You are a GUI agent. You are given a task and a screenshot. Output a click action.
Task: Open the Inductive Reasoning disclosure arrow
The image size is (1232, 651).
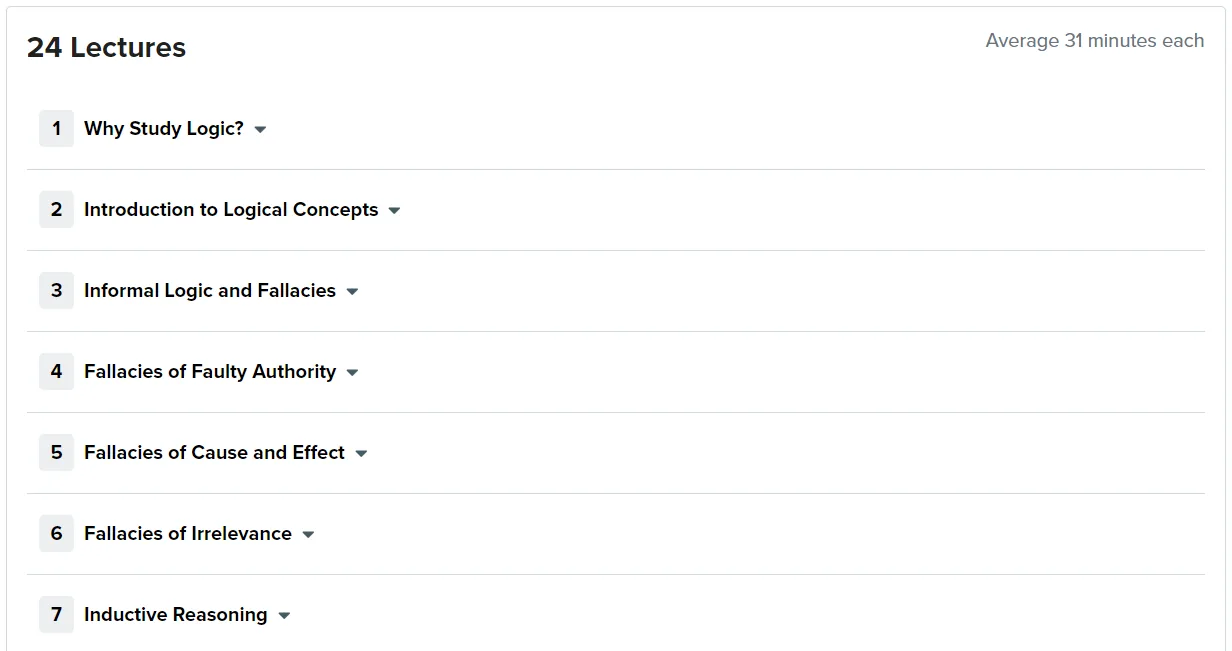click(x=284, y=616)
